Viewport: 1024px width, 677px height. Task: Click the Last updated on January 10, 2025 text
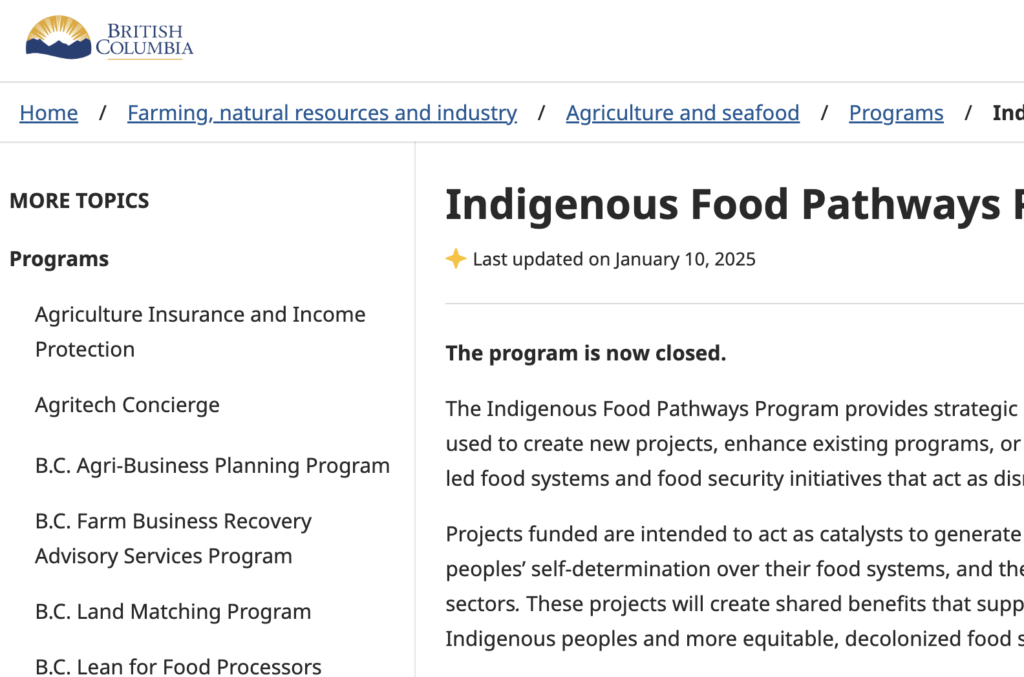614,260
